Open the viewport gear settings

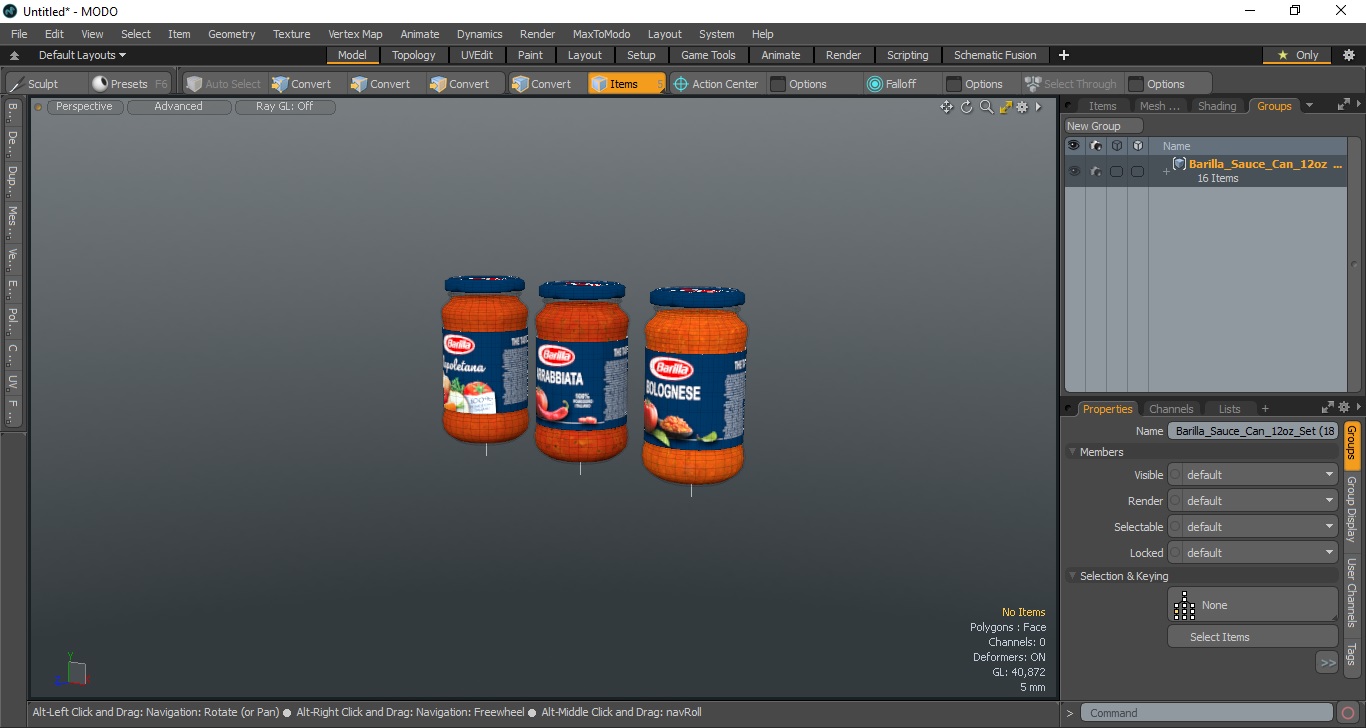point(1022,107)
